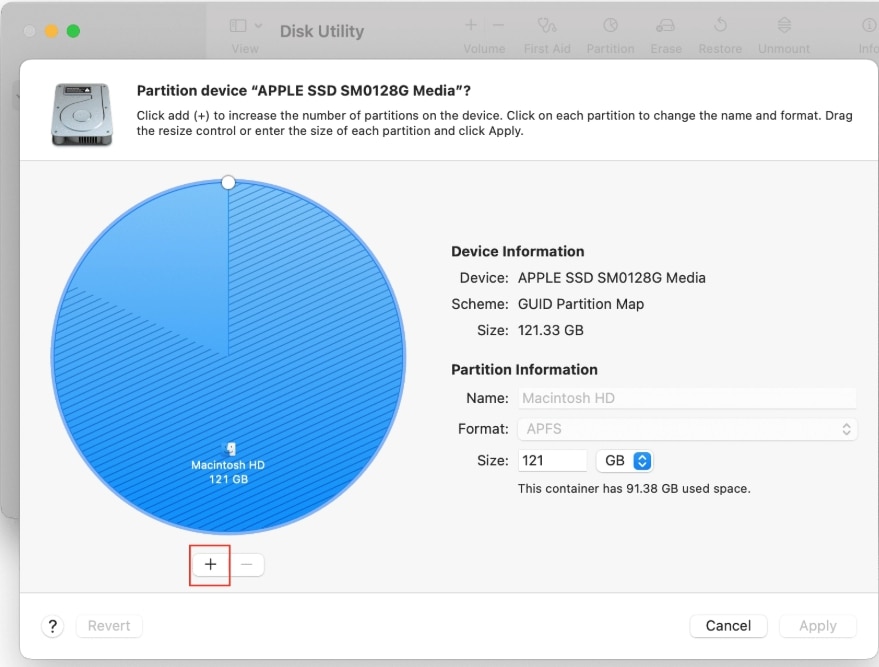Click the Size input field showing 121
The image size is (879, 667).
point(552,461)
